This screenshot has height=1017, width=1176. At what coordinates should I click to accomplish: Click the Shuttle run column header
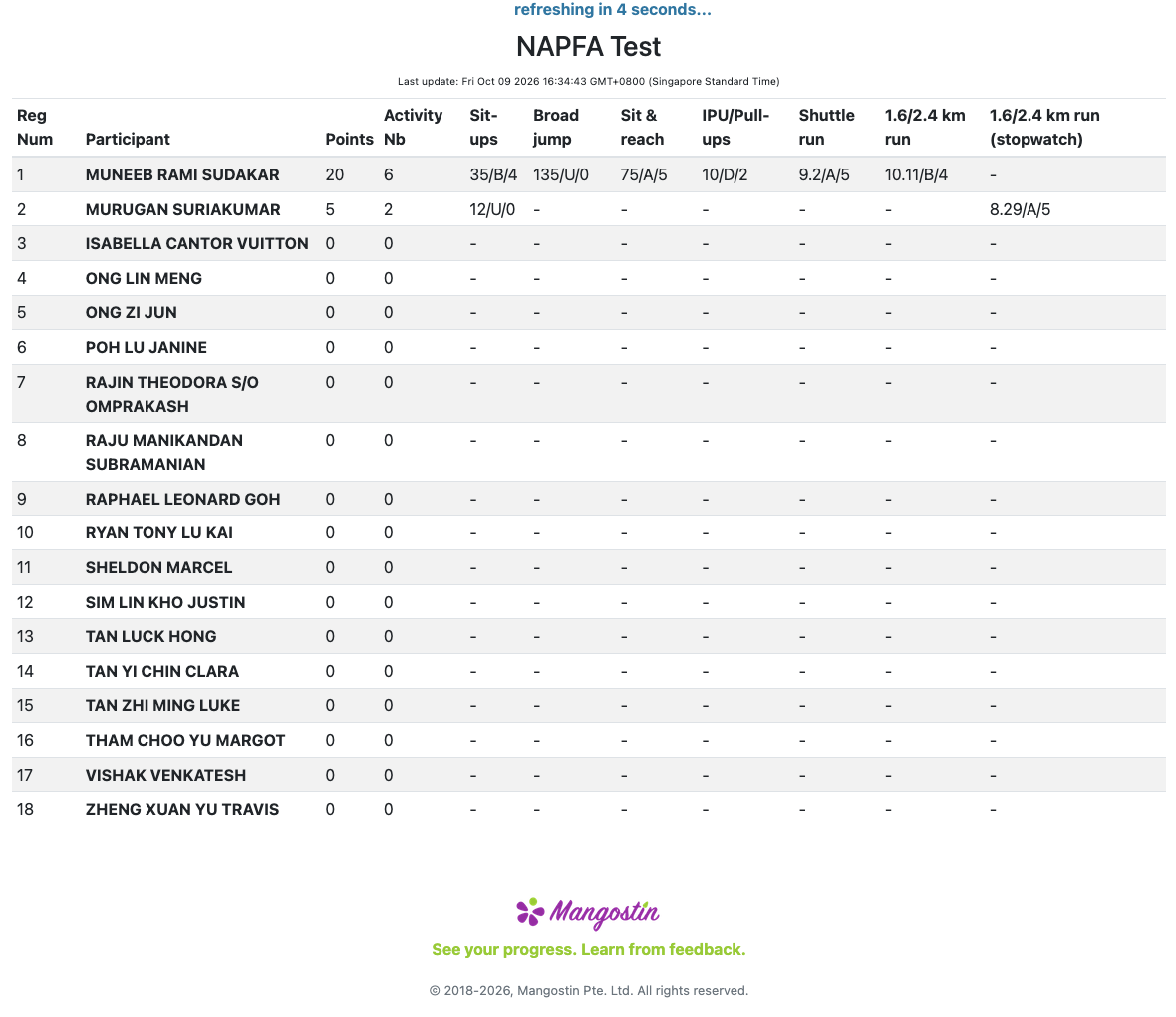pyautogui.click(x=826, y=127)
